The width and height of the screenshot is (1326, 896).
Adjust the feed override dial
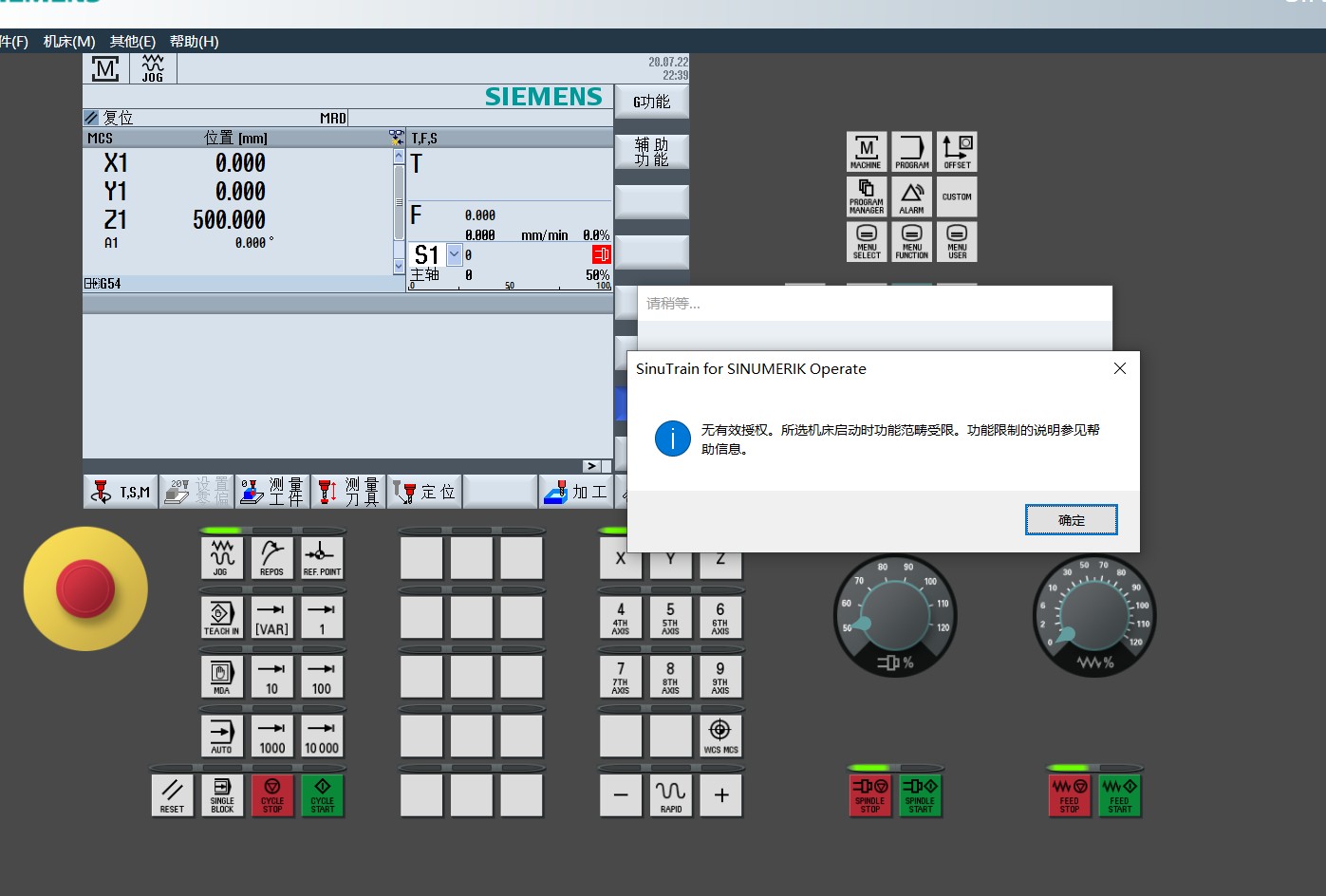click(1093, 615)
